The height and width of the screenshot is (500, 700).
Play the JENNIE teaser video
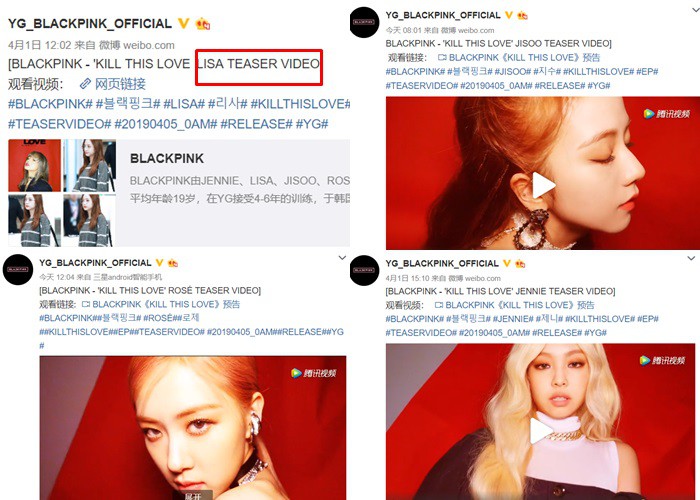click(540, 431)
